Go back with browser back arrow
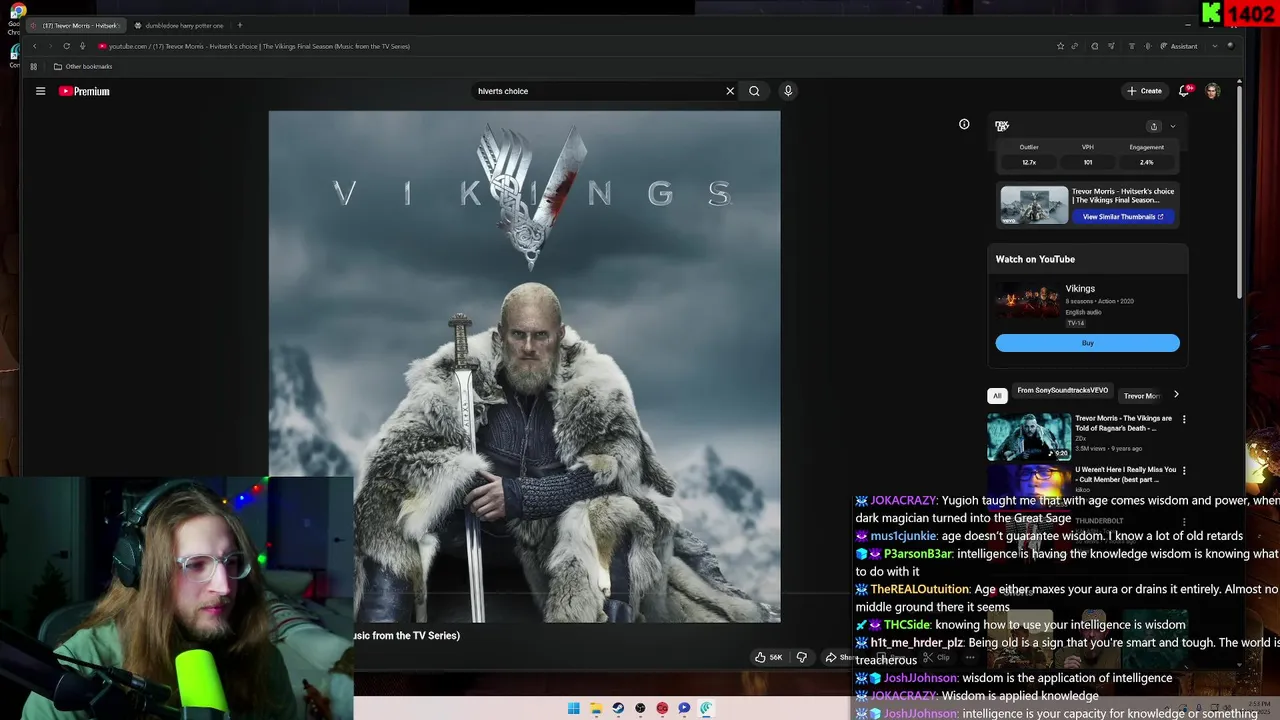Image resolution: width=1280 pixels, height=720 pixels. pos(34,46)
